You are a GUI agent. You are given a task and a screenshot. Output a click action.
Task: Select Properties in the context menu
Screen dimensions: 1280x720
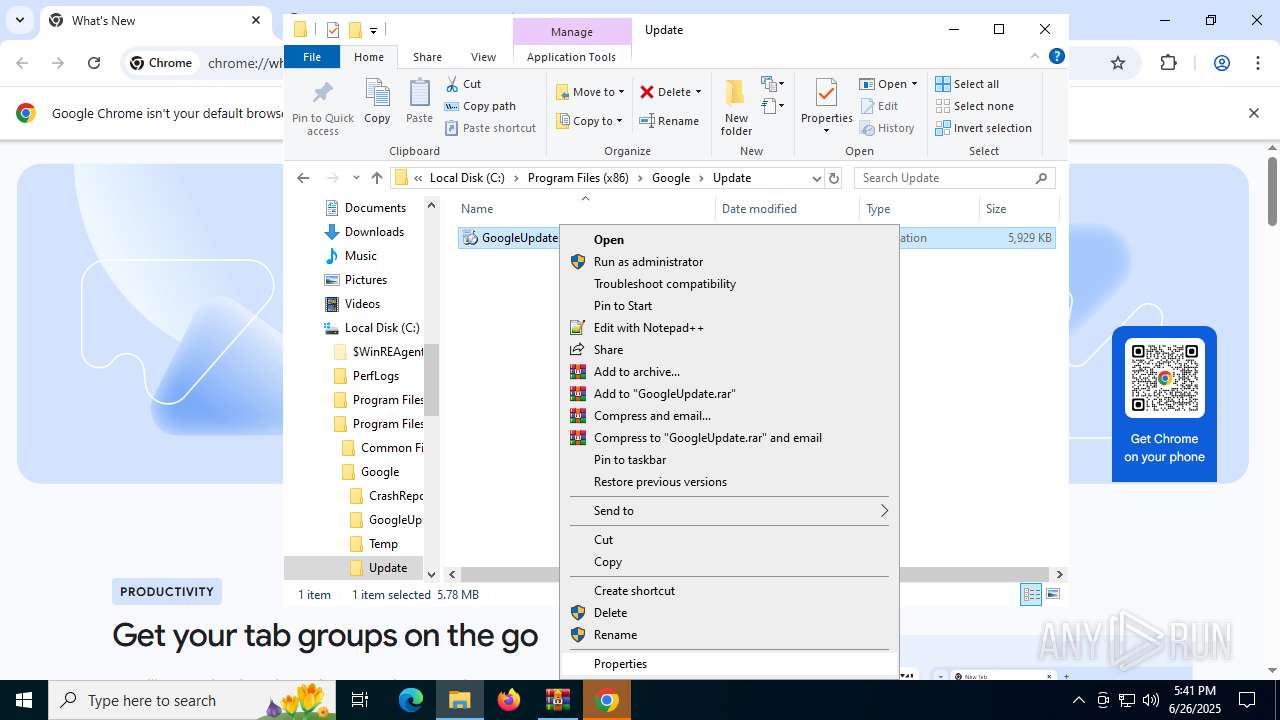(729, 664)
